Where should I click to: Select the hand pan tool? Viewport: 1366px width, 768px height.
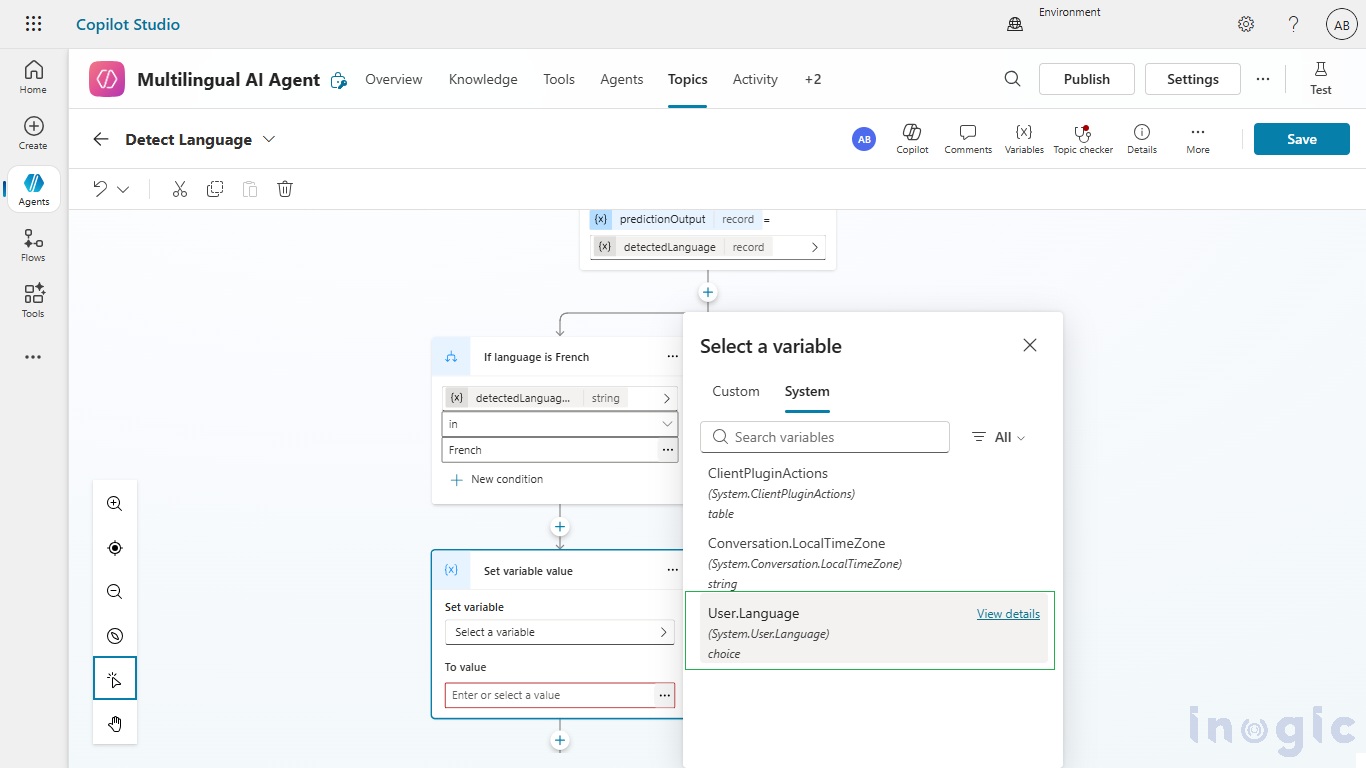click(115, 723)
